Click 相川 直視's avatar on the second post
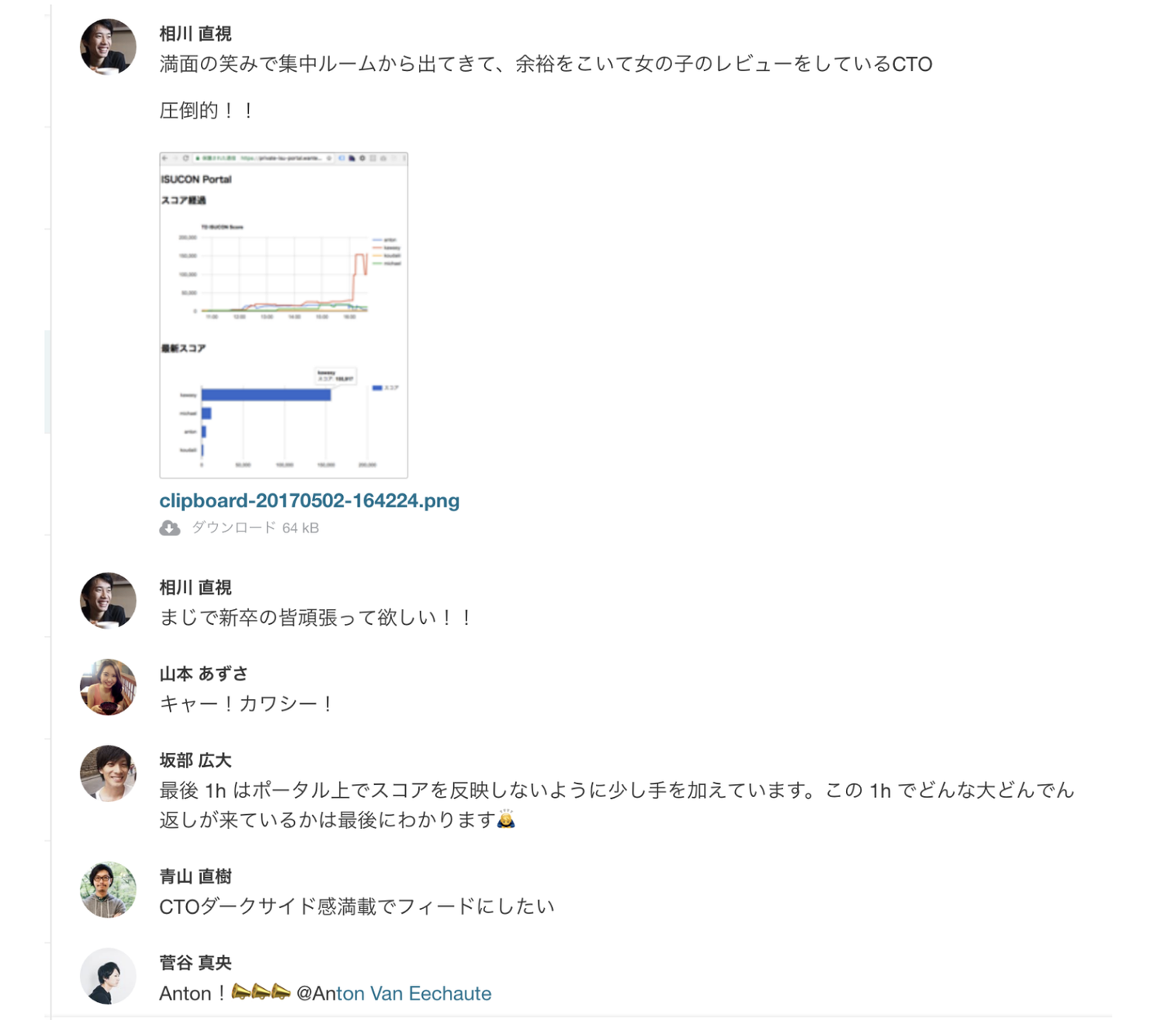The image size is (1176, 1020). pos(108,600)
